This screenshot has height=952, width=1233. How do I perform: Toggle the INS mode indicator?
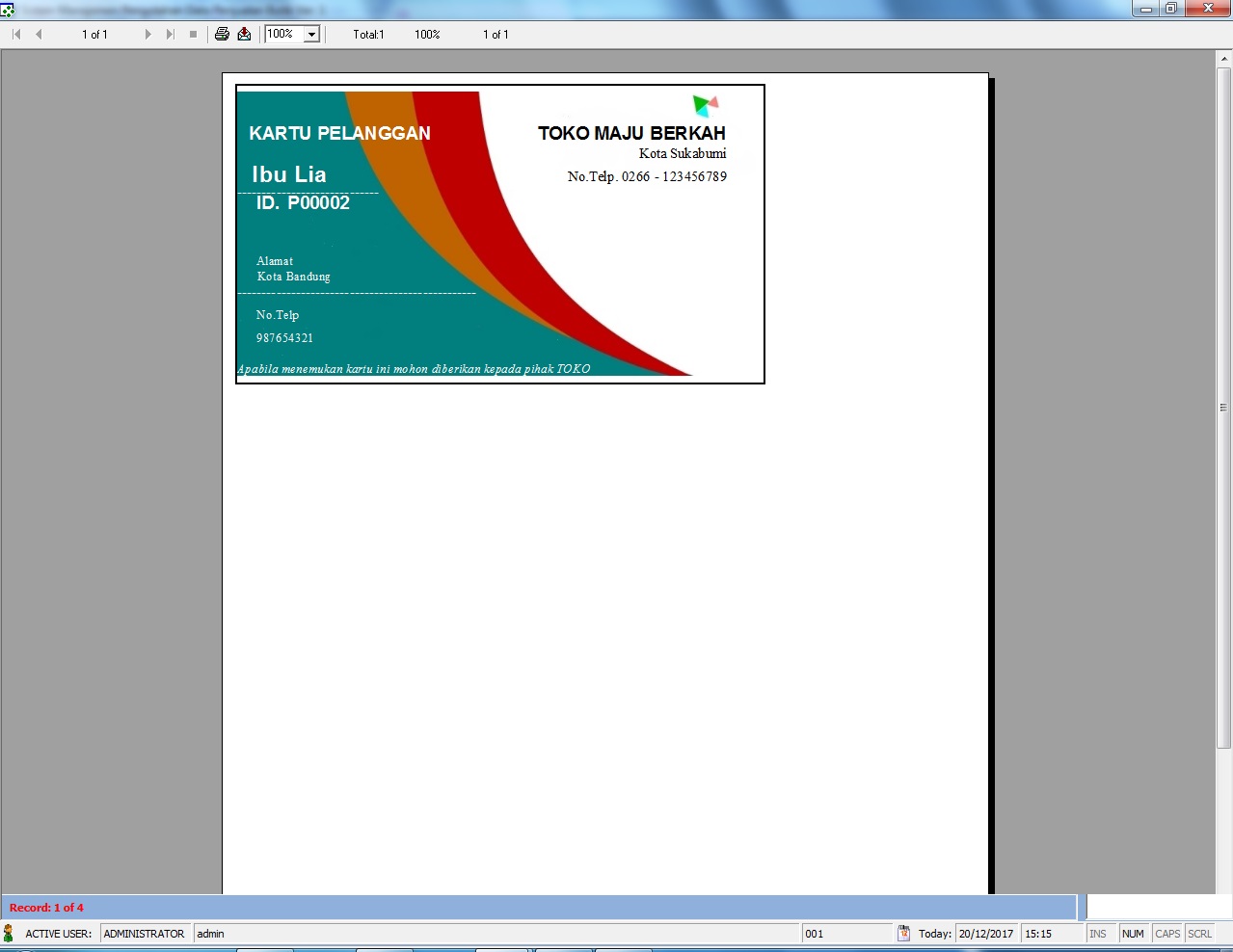(x=1100, y=933)
